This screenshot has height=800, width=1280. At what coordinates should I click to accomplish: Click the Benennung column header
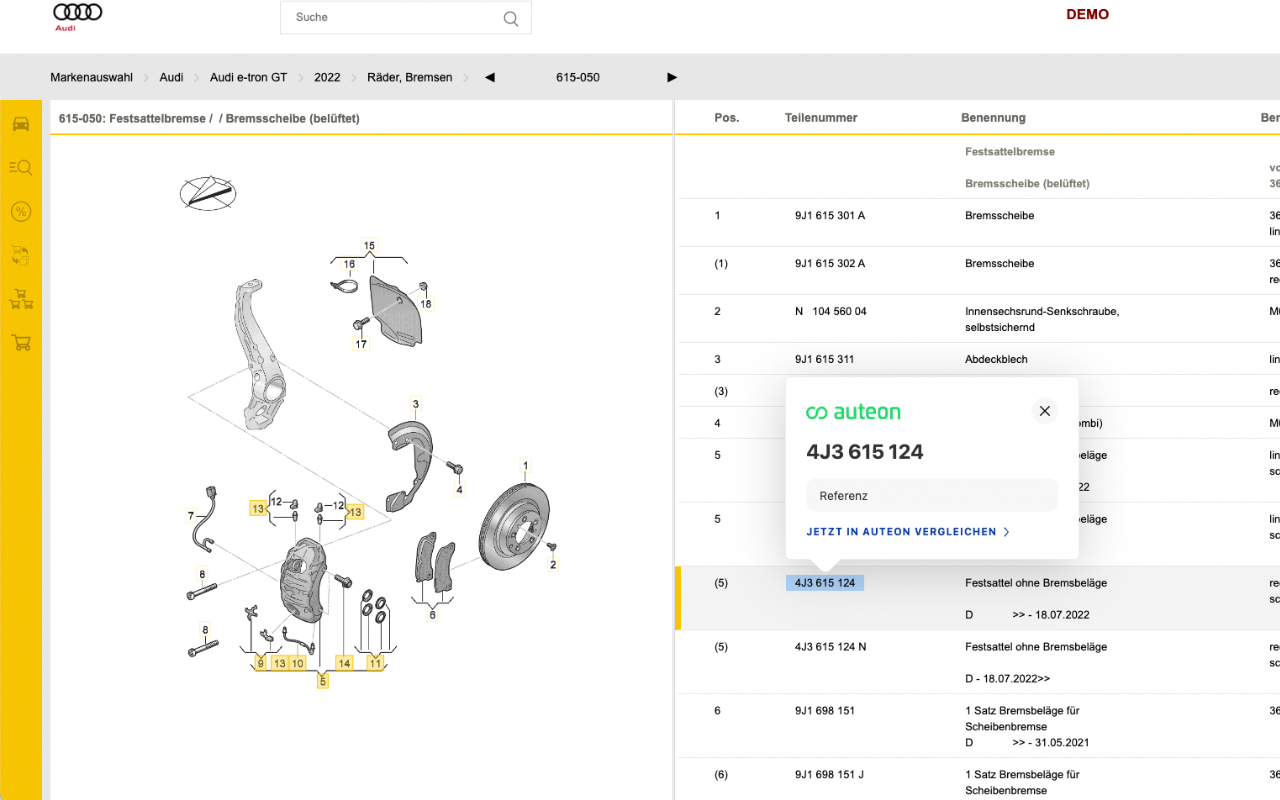click(994, 117)
